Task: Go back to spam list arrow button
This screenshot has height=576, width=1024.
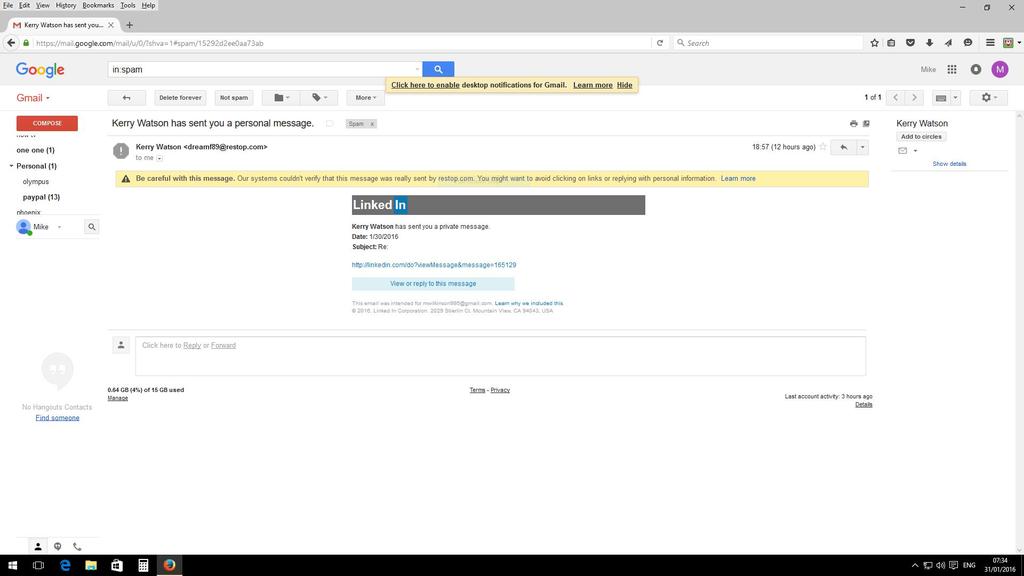Action: tap(127, 97)
